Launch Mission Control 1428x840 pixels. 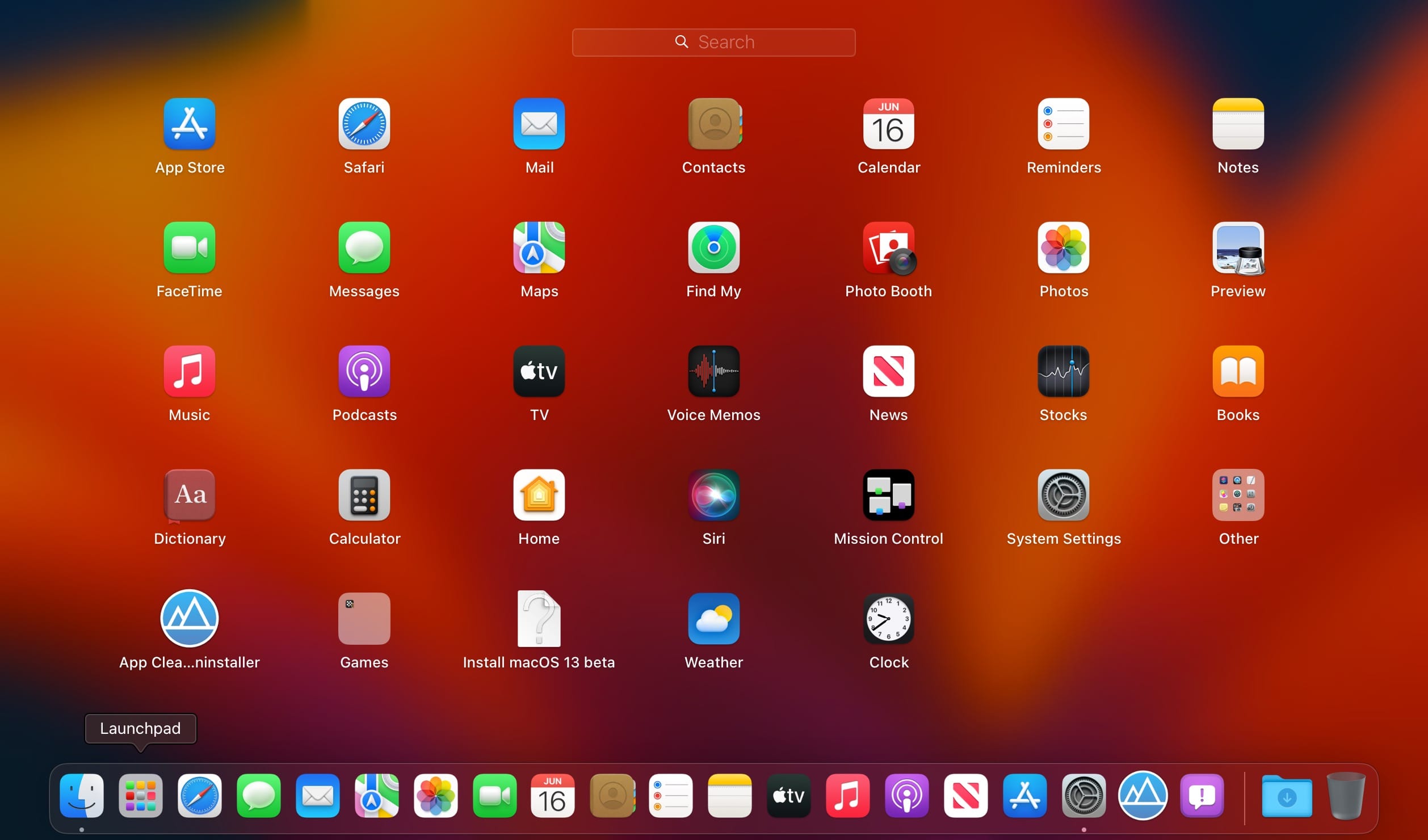(x=888, y=495)
